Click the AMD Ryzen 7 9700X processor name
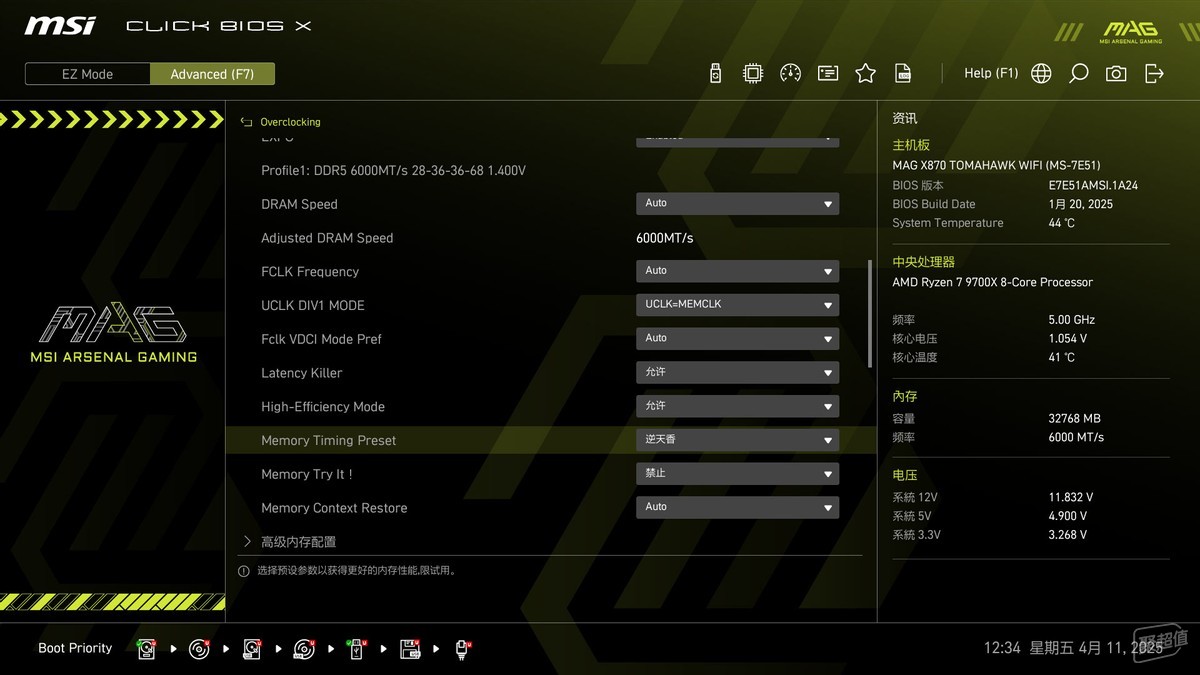This screenshot has height=675, width=1200. click(992, 282)
